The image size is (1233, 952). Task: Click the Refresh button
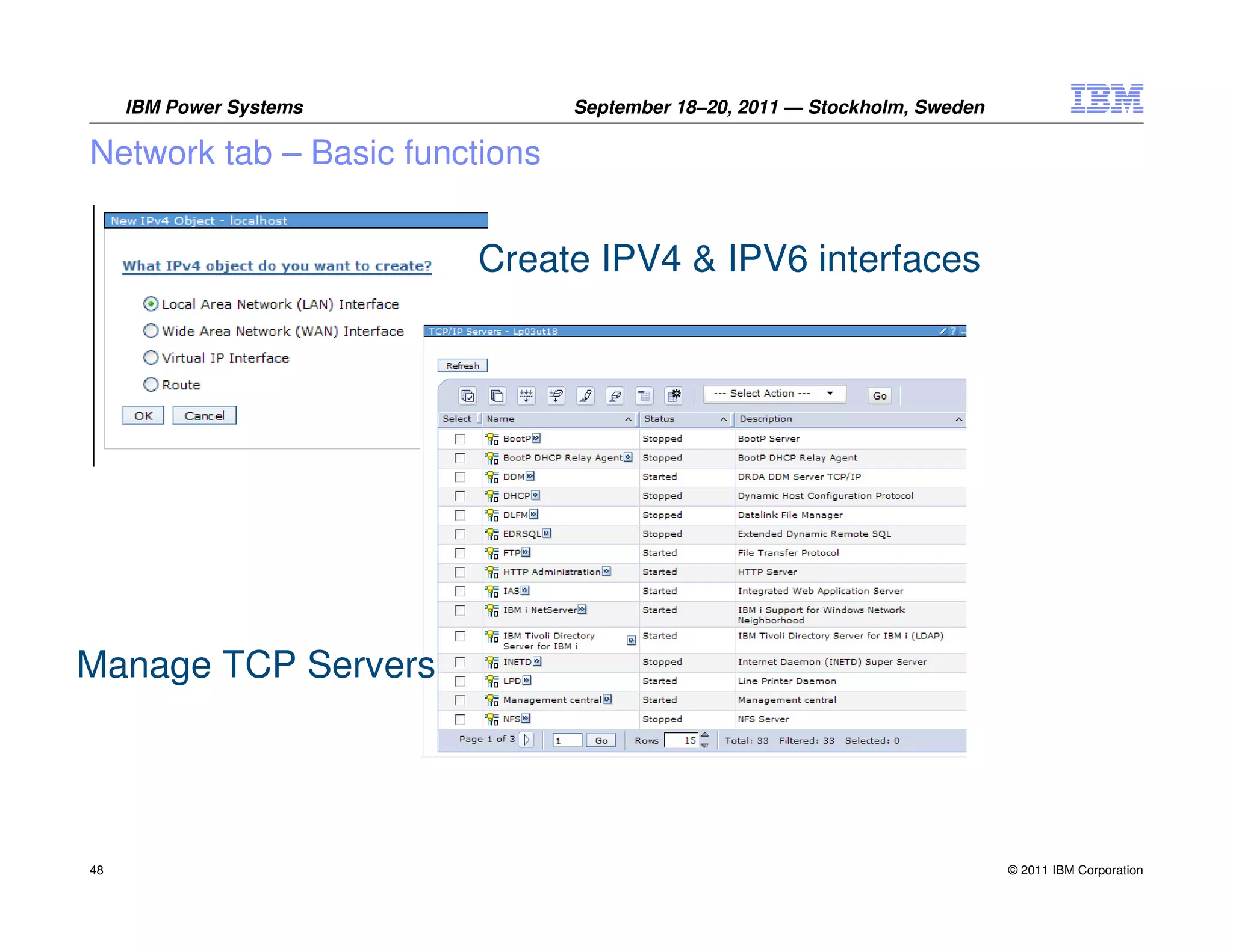point(462,366)
